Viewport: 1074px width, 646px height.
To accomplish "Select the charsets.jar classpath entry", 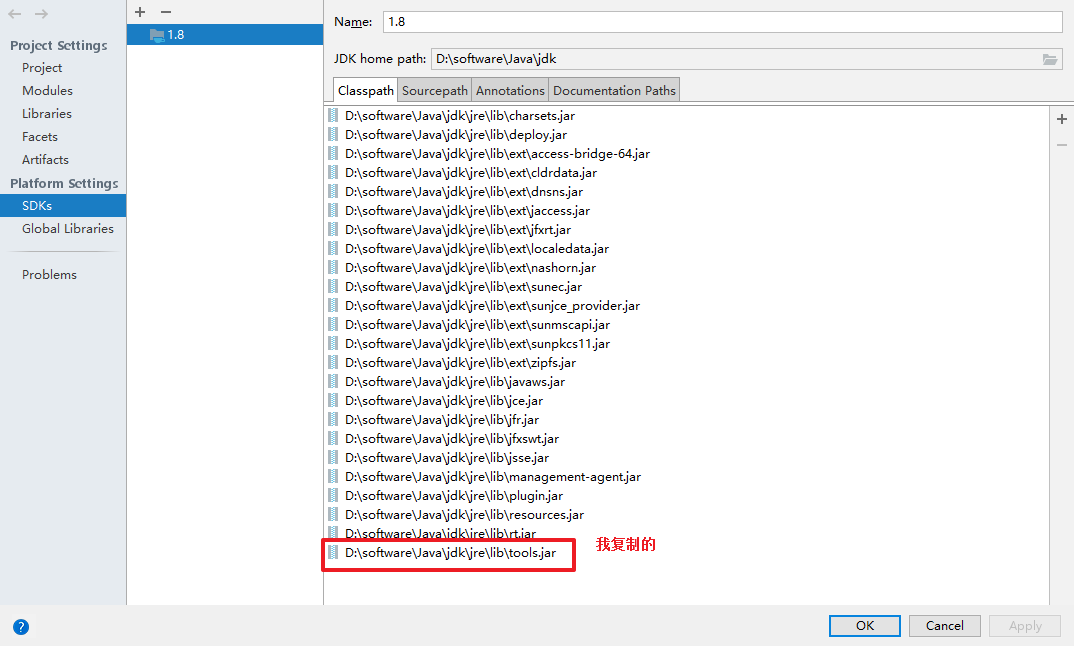I will [x=460, y=116].
